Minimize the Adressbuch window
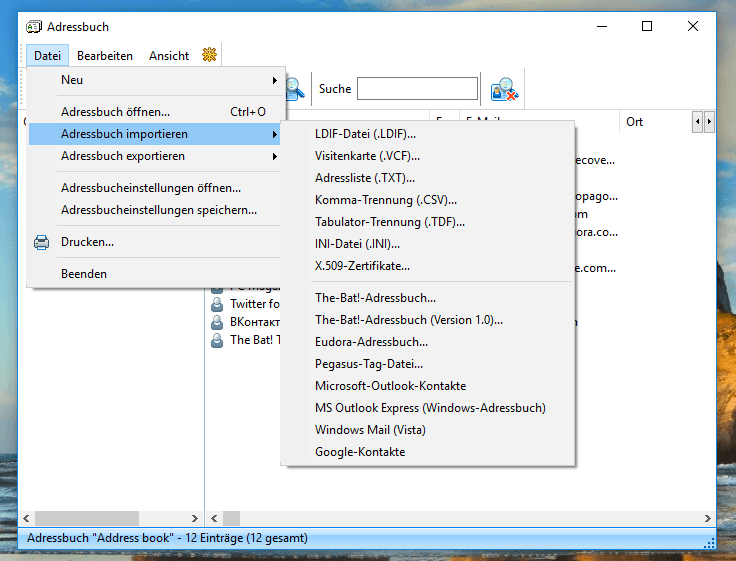 (602, 26)
